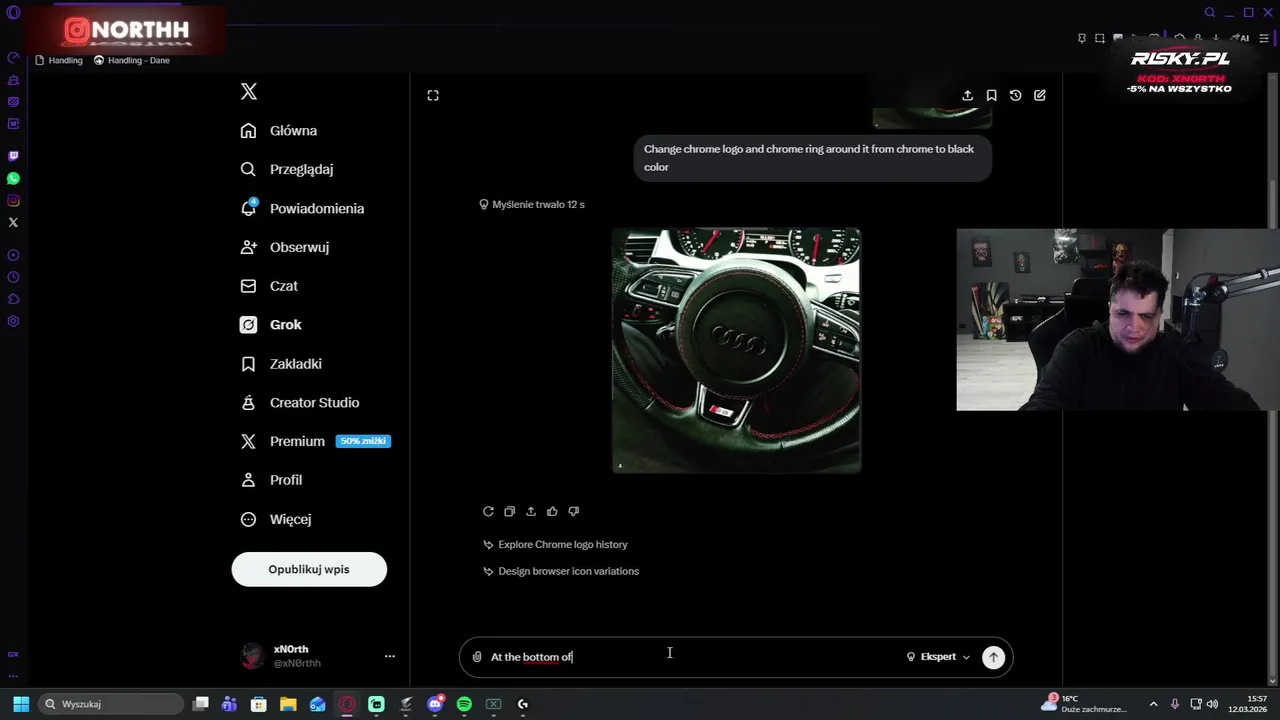The image size is (1280, 720).
Task: Share the Grok conversation
Action: 967,95
